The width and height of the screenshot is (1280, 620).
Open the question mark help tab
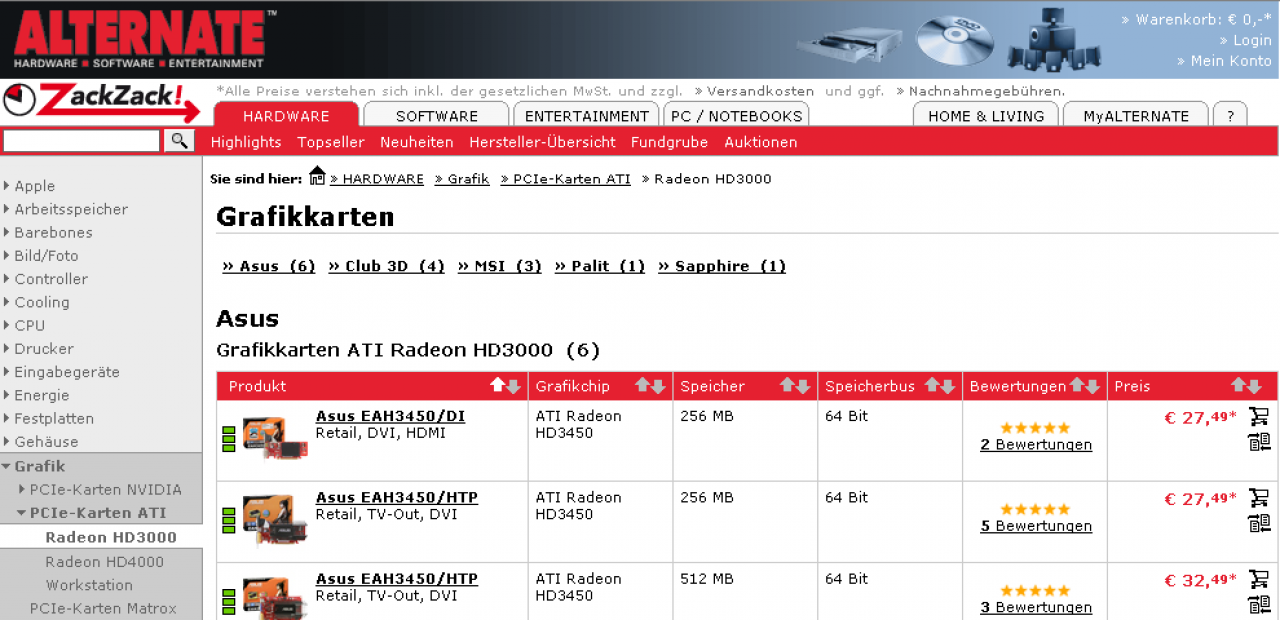click(x=1230, y=115)
